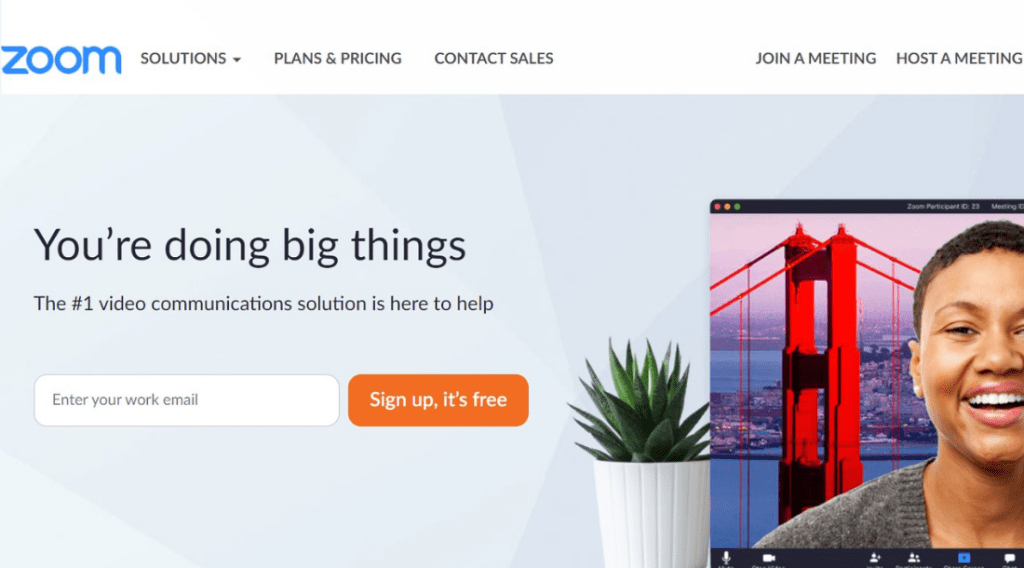The height and width of the screenshot is (568, 1024).
Task: Click the Sign up, it's free button
Action: [438, 400]
